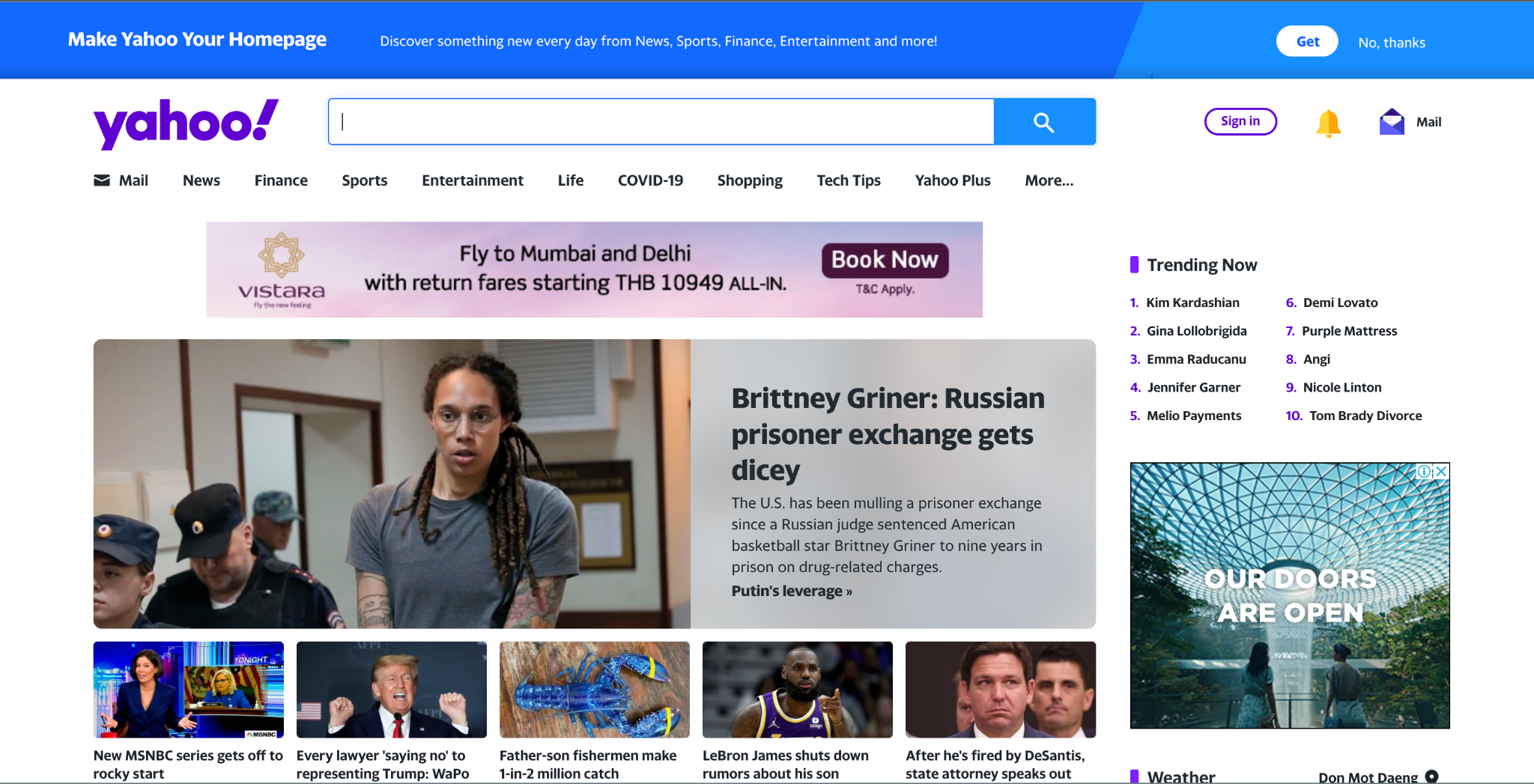Open the Finance section
The width and height of the screenshot is (1534, 784).
[x=281, y=180]
